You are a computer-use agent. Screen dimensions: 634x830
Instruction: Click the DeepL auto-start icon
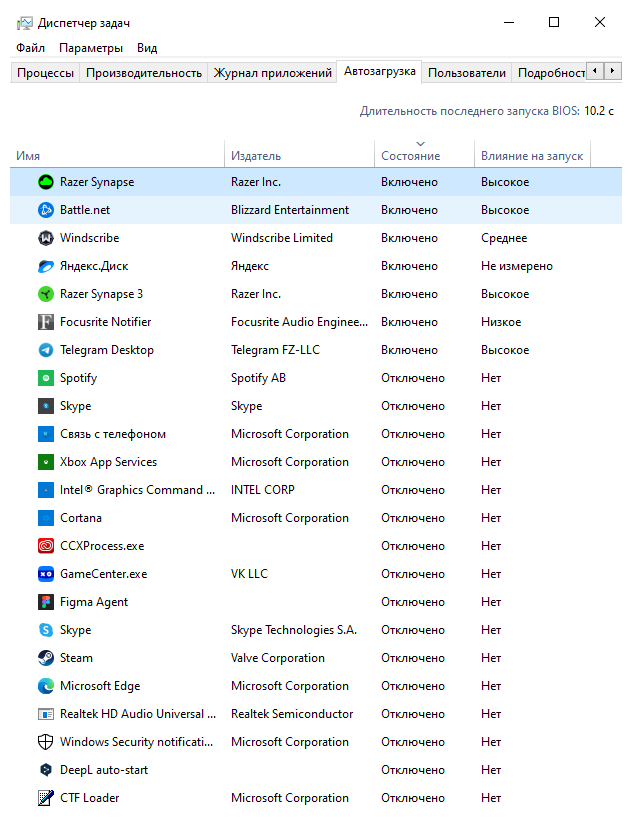[46, 770]
